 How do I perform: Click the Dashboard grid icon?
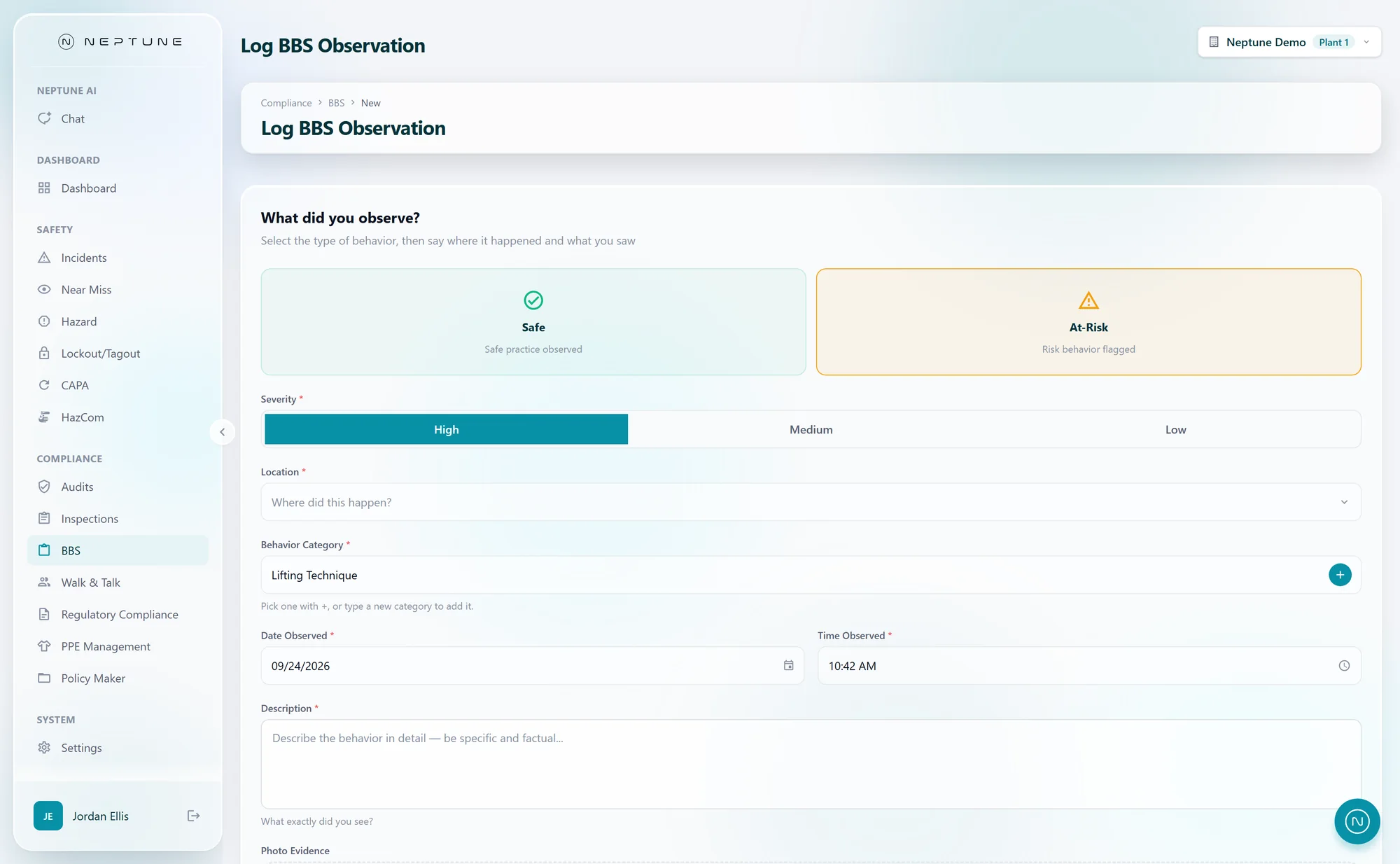pos(44,188)
